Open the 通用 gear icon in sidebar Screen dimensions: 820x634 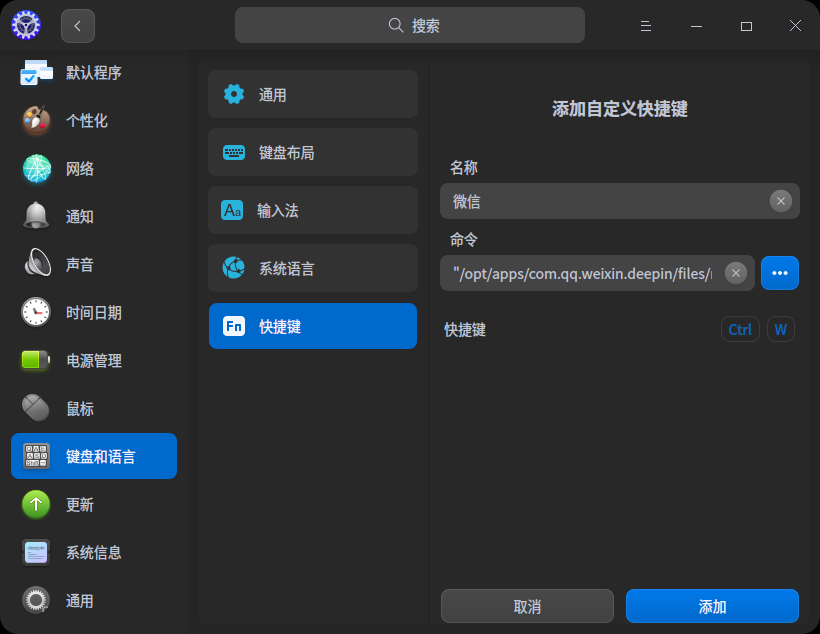click(x=36, y=600)
